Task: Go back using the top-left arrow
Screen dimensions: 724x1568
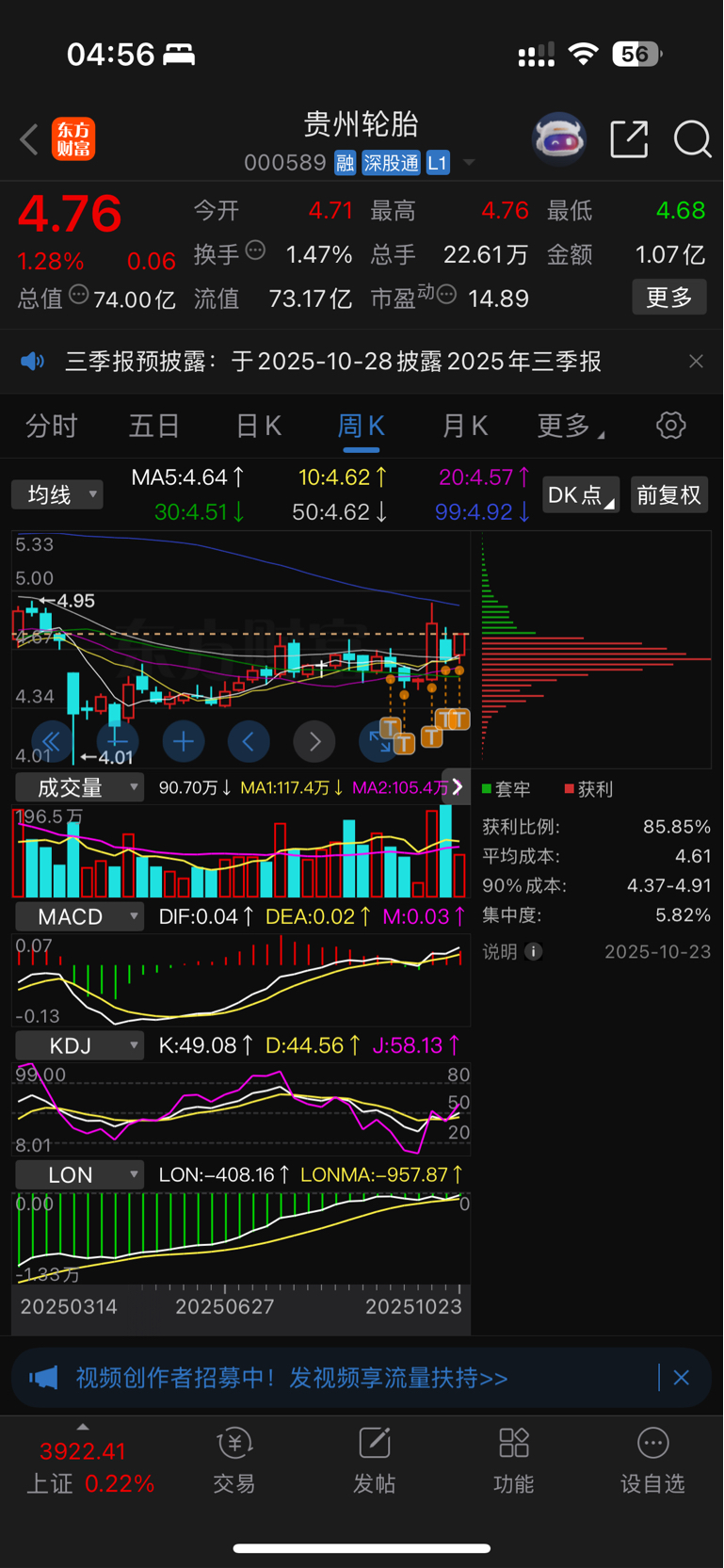Action: click(x=29, y=139)
